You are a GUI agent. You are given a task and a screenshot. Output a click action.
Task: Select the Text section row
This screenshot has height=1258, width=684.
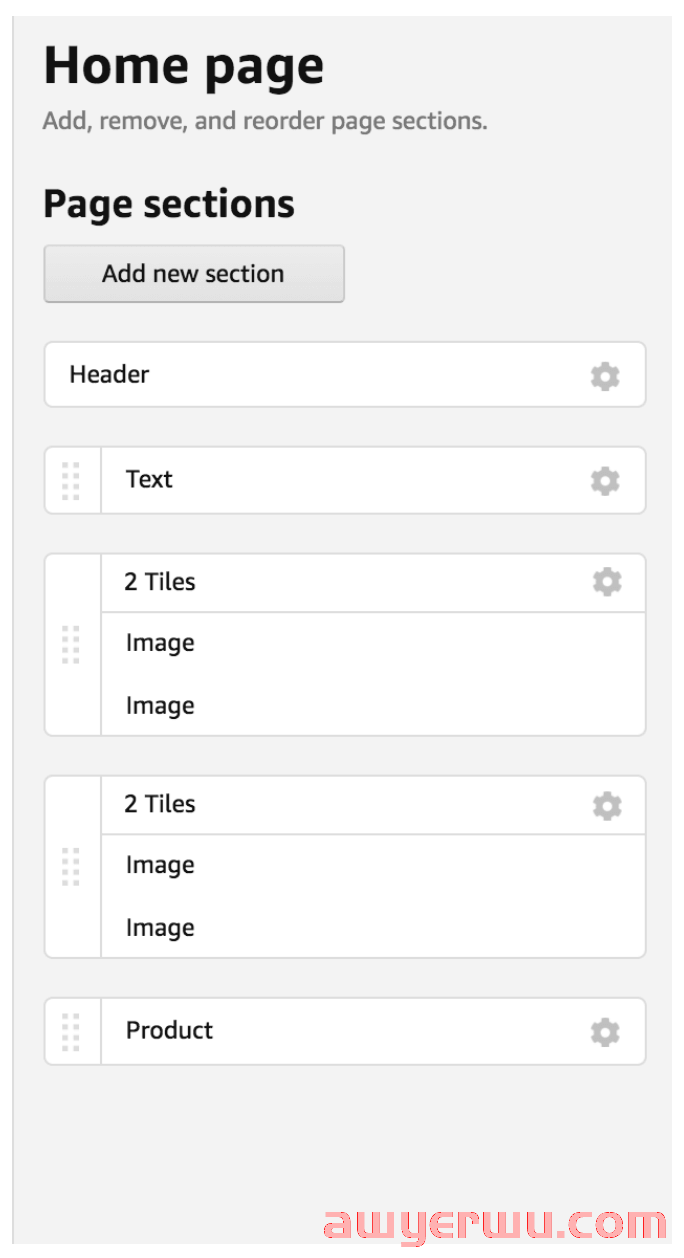[x=373, y=480]
